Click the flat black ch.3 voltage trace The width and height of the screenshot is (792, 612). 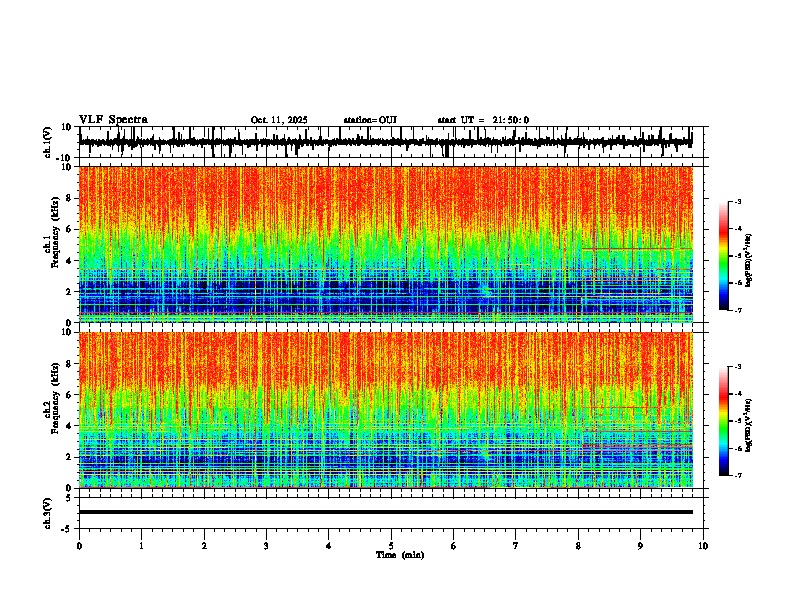(385, 512)
